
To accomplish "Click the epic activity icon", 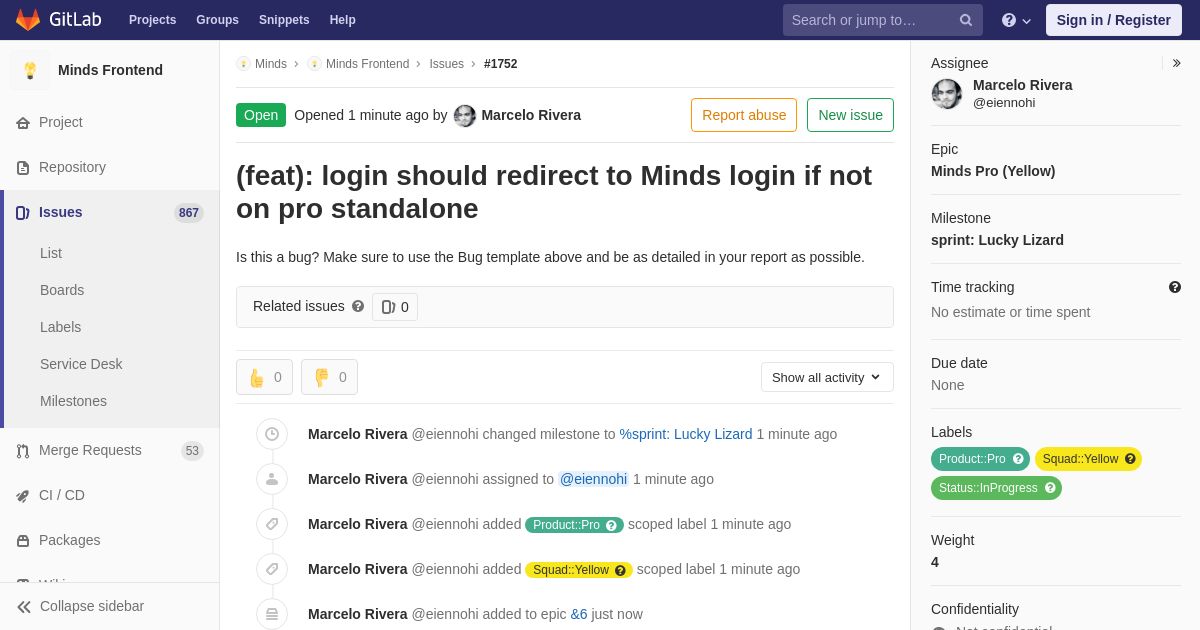I will pos(272,614).
